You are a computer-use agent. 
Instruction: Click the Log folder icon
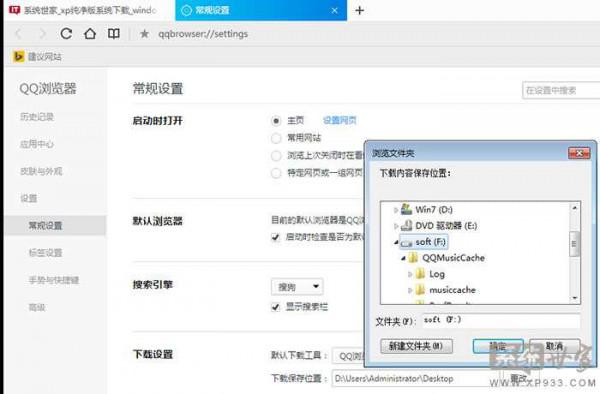(x=420, y=274)
